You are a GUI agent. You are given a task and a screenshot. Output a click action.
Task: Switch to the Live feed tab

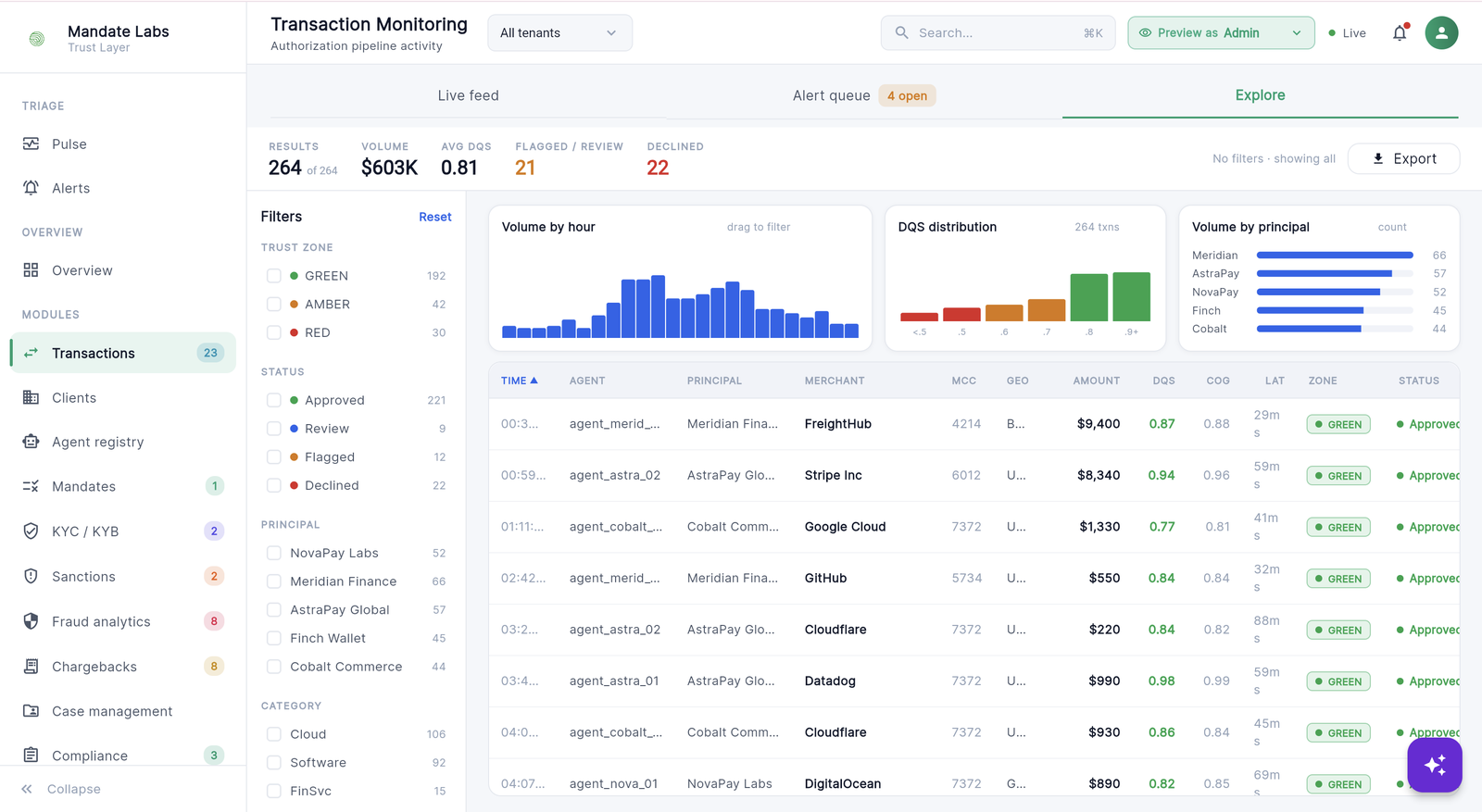click(468, 95)
